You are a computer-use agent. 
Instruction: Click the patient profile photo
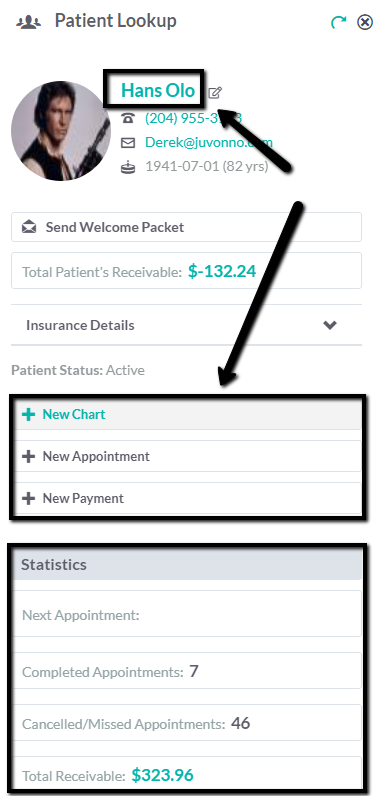point(61,131)
